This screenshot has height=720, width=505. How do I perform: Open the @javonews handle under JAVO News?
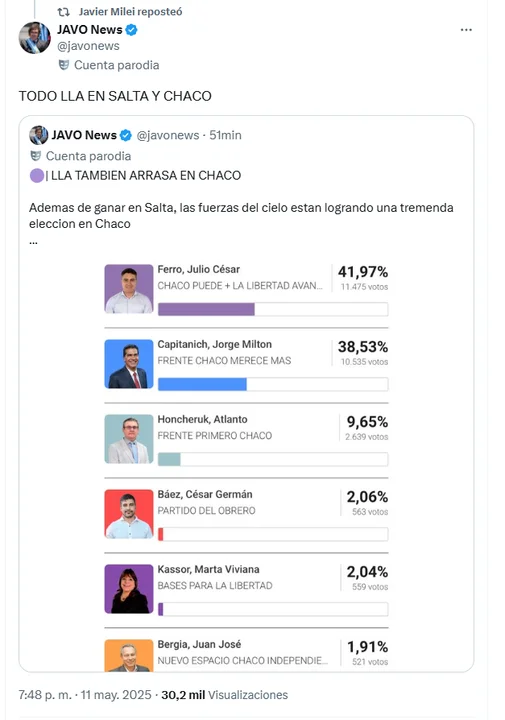88,46
